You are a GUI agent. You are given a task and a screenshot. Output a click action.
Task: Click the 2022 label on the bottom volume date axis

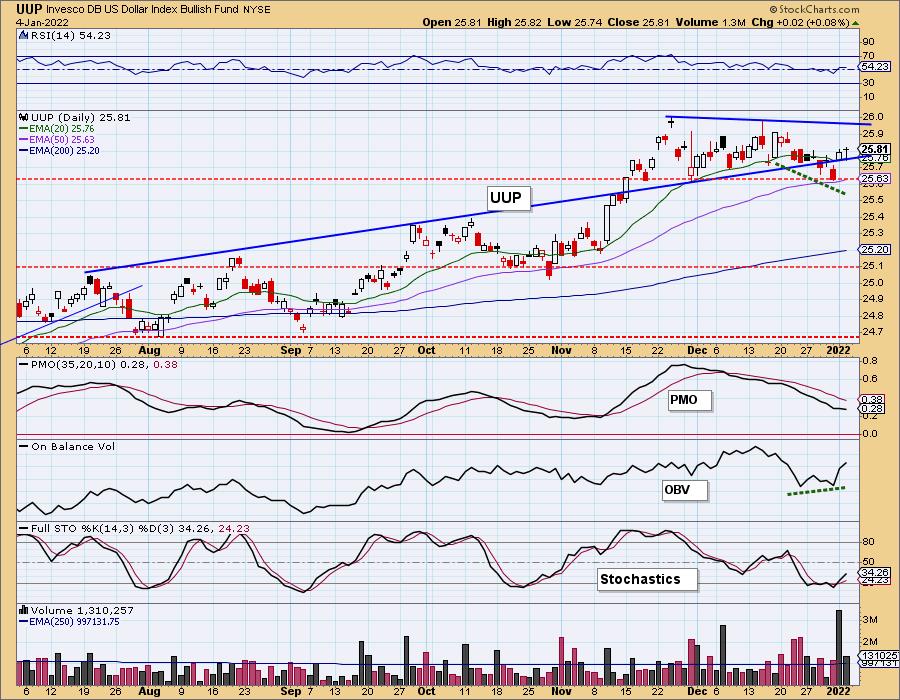[839, 691]
